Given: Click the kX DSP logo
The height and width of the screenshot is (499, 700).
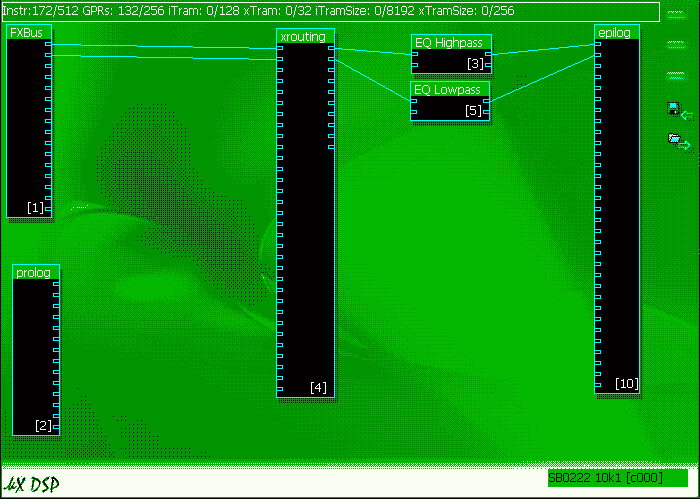Looking at the screenshot, I should pos(31,484).
